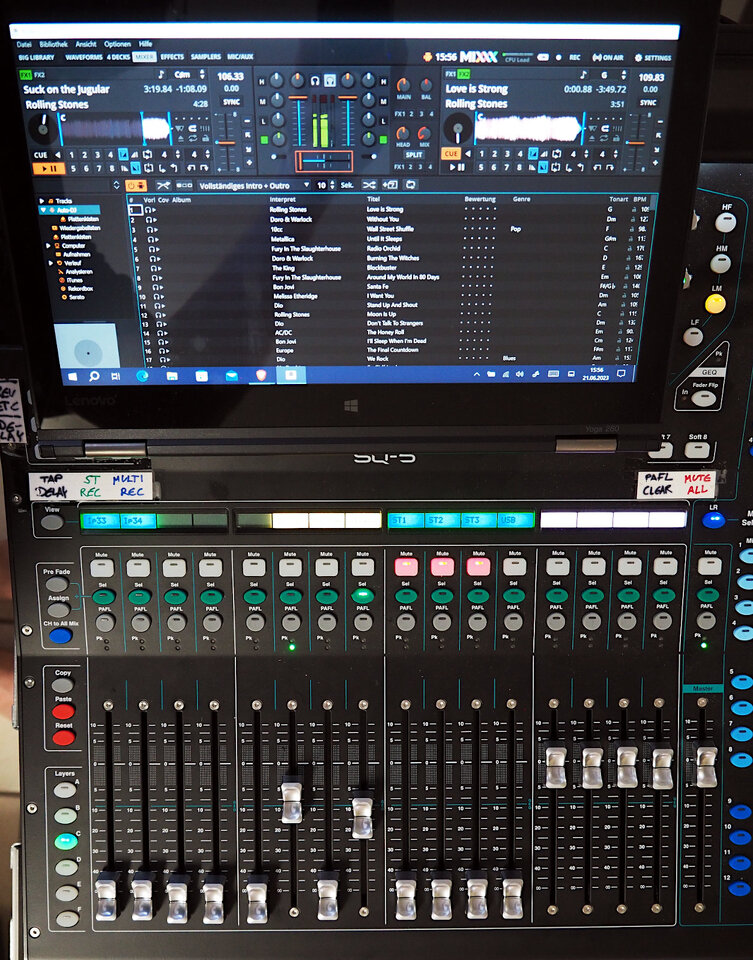Open the Hilfe menu
The width and height of the screenshot is (753, 960).
pyautogui.click(x=146, y=44)
